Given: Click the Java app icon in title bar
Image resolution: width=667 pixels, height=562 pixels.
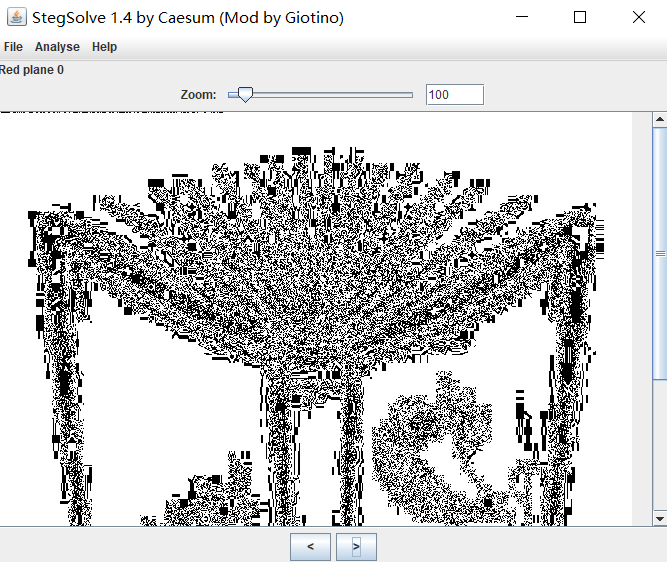Looking at the screenshot, I should tap(15, 17).
